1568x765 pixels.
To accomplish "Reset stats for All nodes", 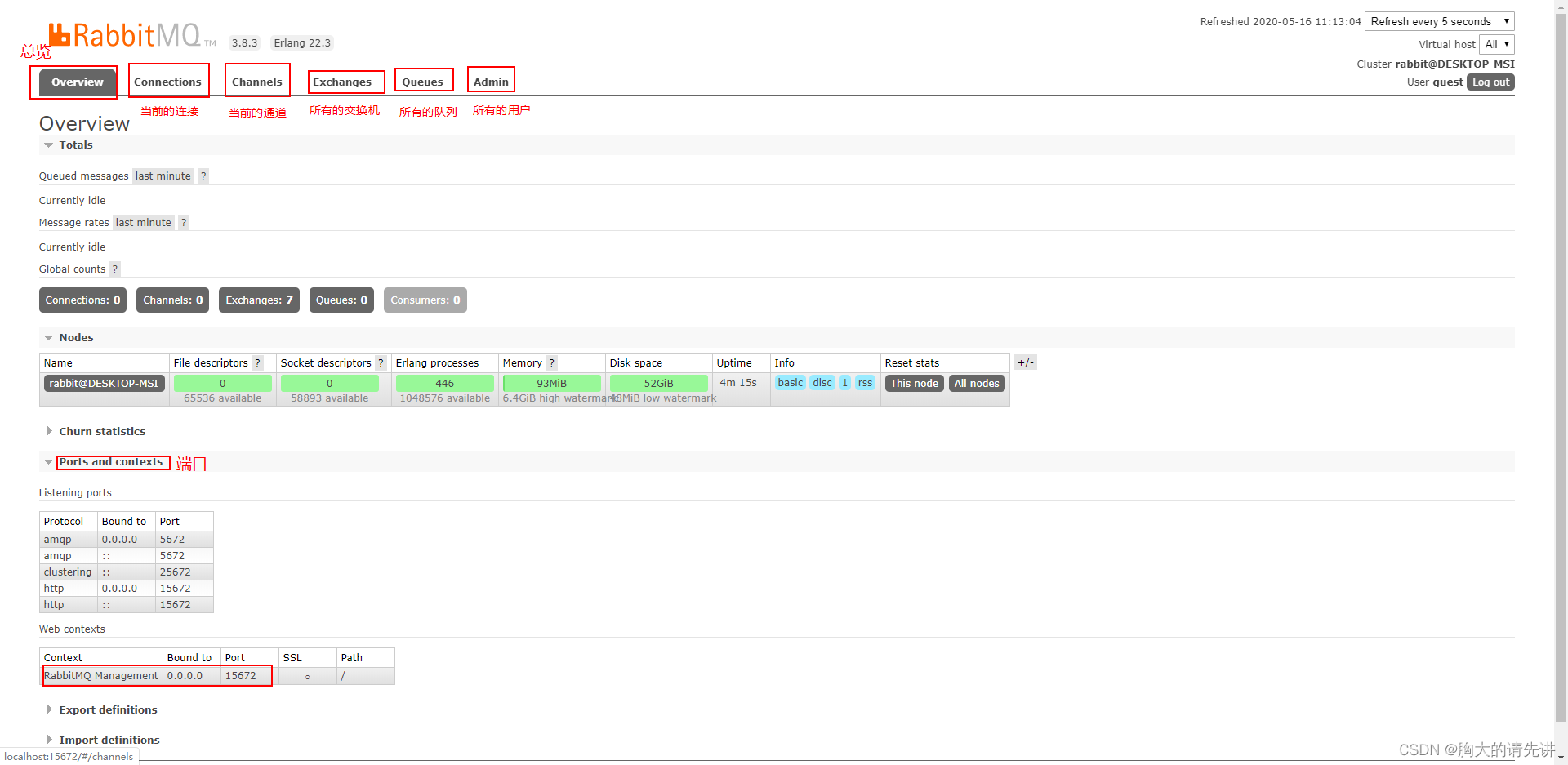I will (977, 383).
